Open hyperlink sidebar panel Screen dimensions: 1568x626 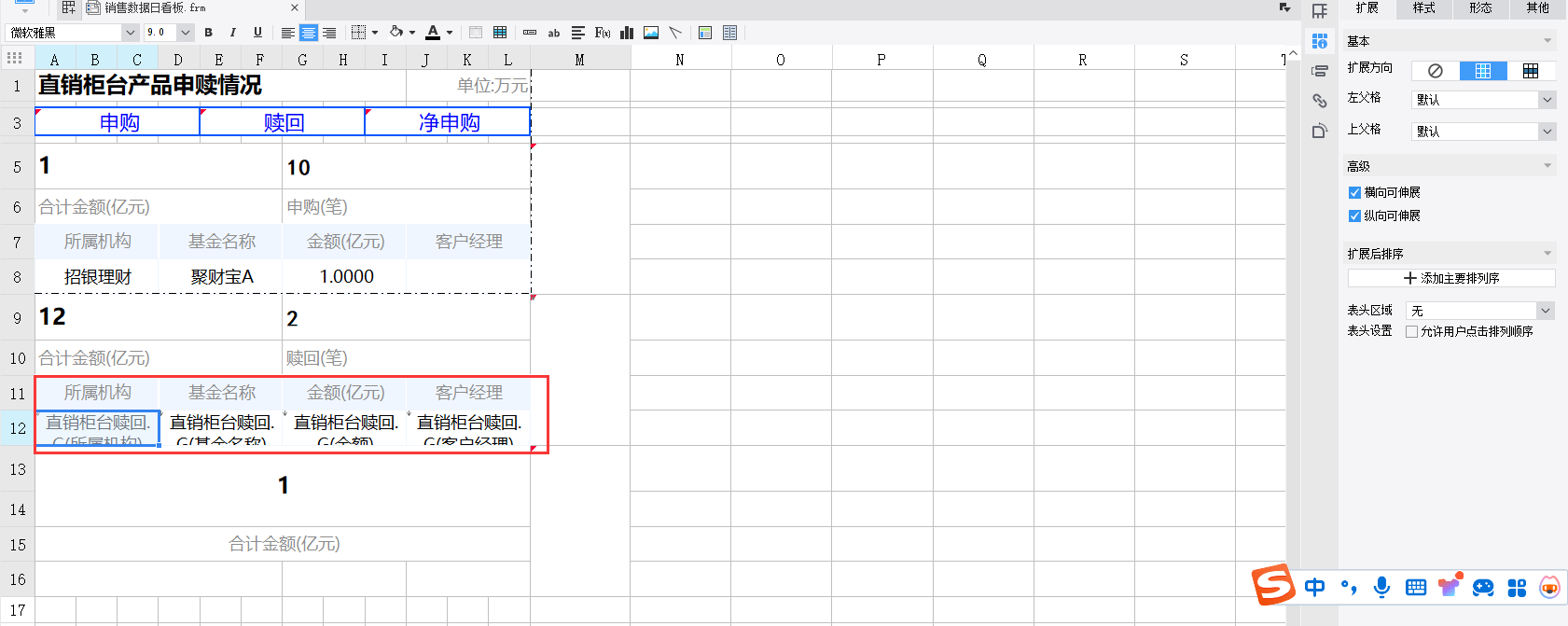1320,101
